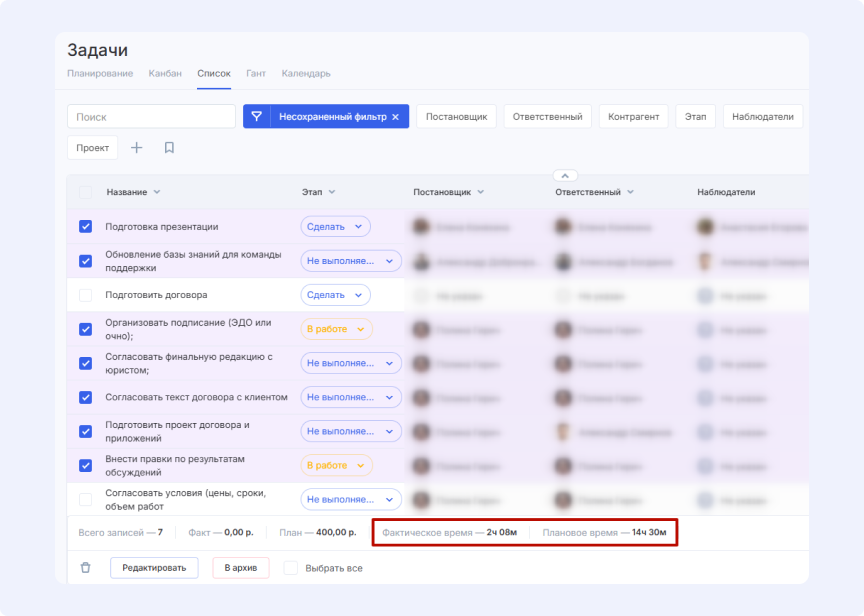Enable the Выбрать все checkbox
Viewport: 864px width, 616px height.
coord(291,568)
